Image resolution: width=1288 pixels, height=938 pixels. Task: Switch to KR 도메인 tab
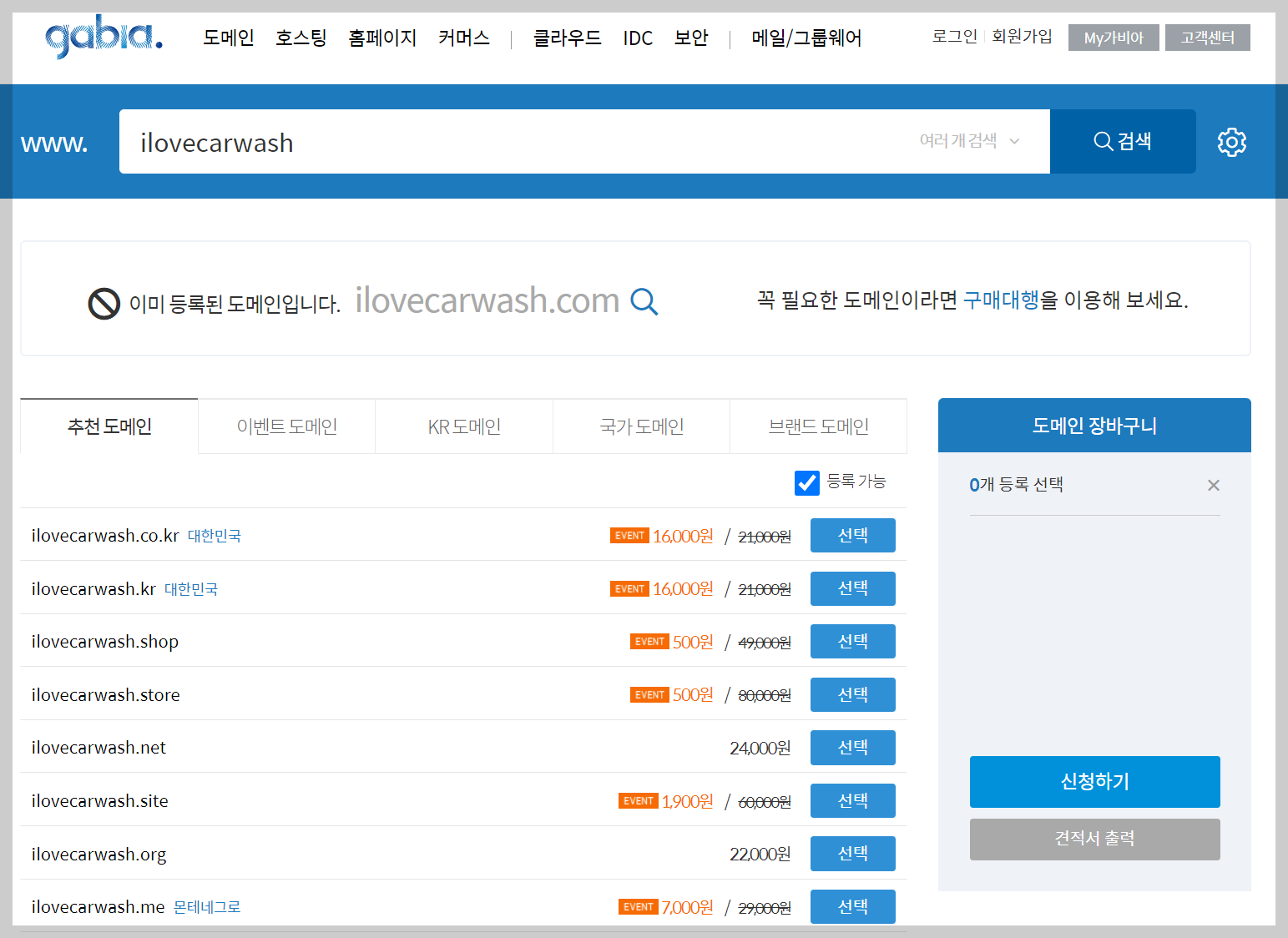[464, 426]
